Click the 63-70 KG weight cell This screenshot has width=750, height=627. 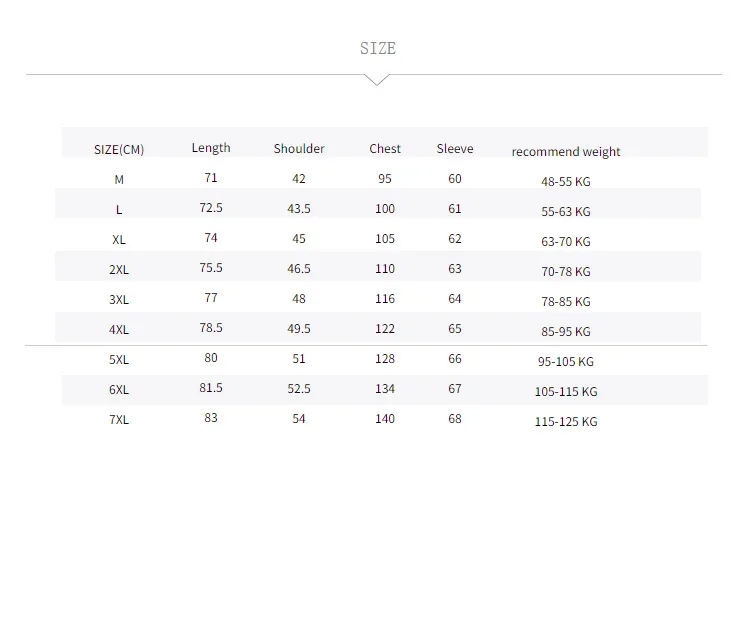(566, 242)
